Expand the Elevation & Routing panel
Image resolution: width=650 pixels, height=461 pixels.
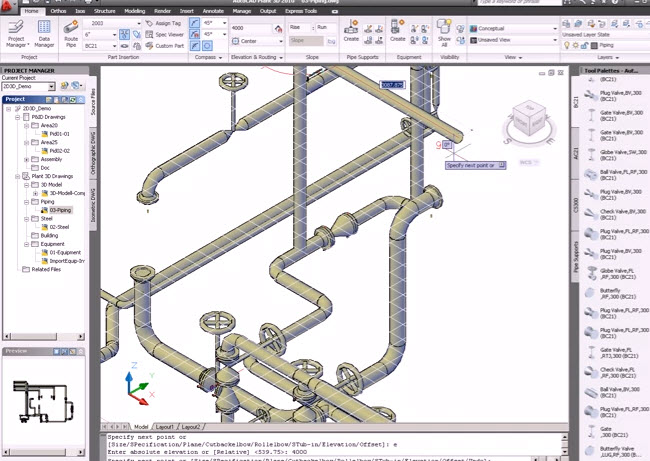click(x=257, y=57)
